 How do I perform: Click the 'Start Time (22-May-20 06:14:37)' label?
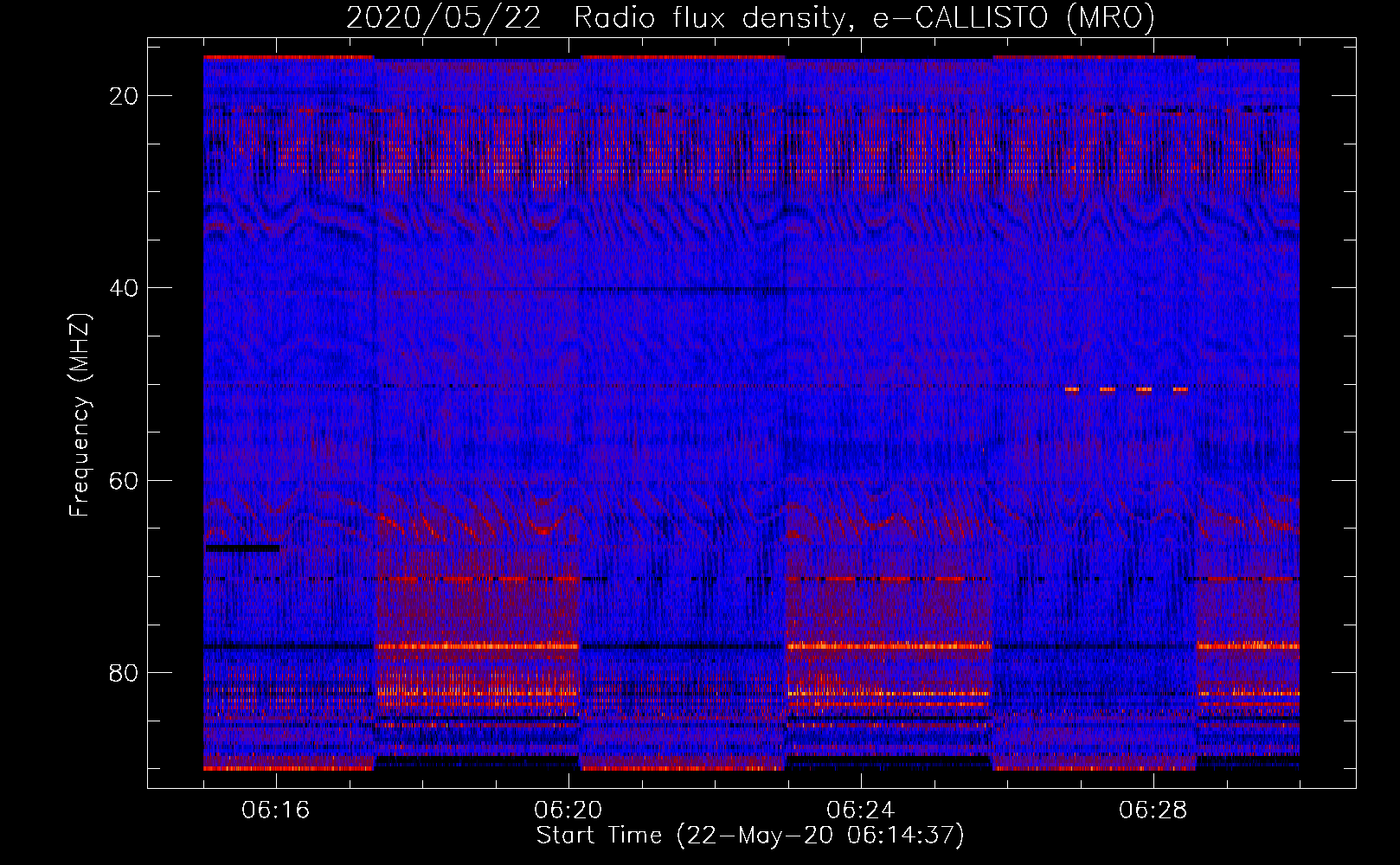749,836
